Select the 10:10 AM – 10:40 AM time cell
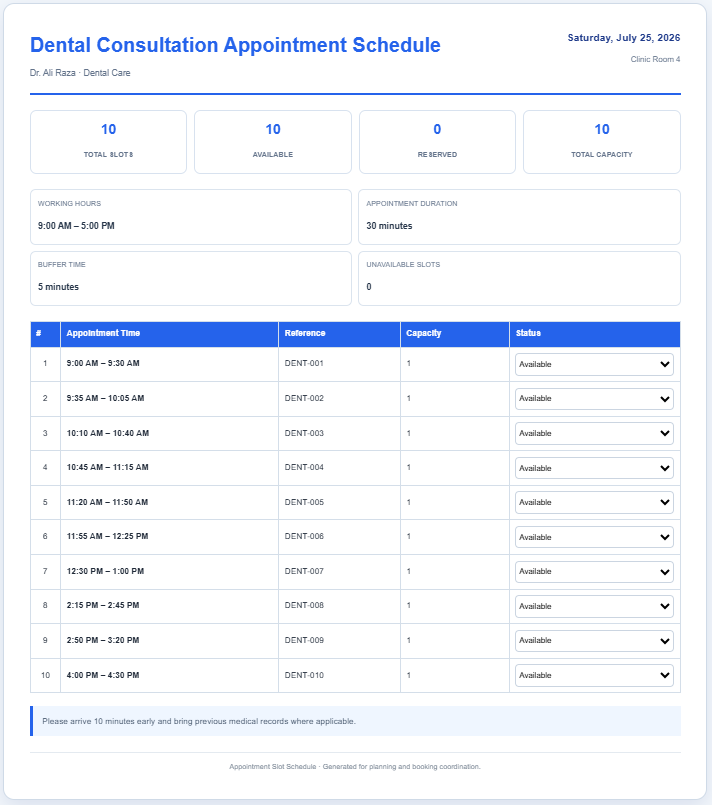 (169, 433)
